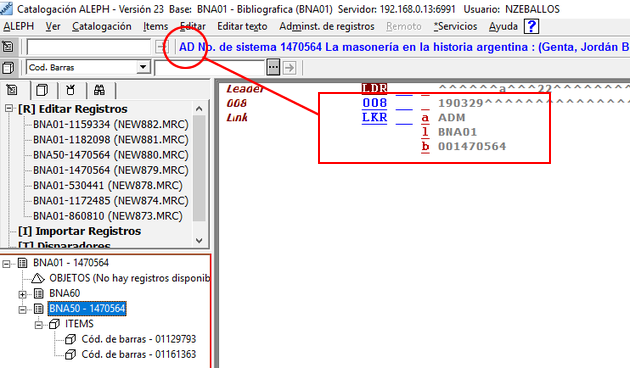Open the Adminst. de registros menu
Screen dimensions: 630x368
(x=327, y=27)
